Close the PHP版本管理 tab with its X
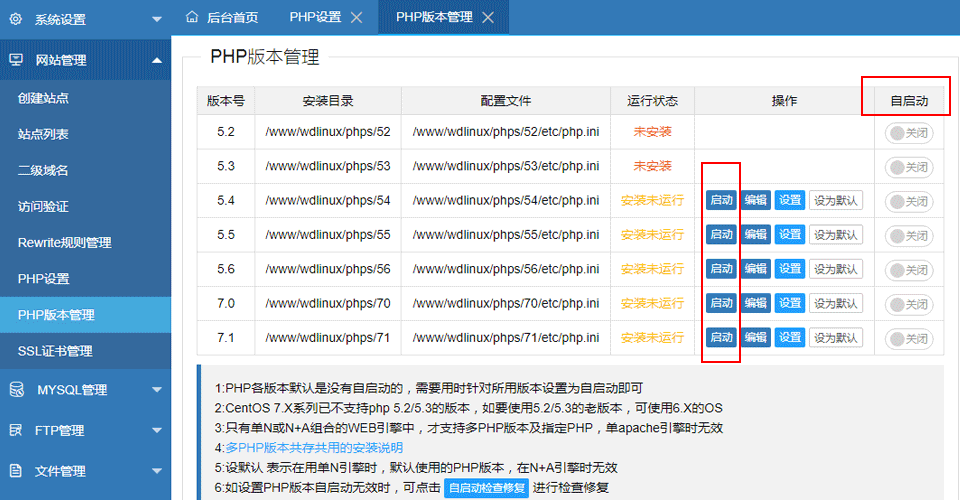The width and height of the screenshot is (960, 500). pyautogui.click(x=487, y=18)
